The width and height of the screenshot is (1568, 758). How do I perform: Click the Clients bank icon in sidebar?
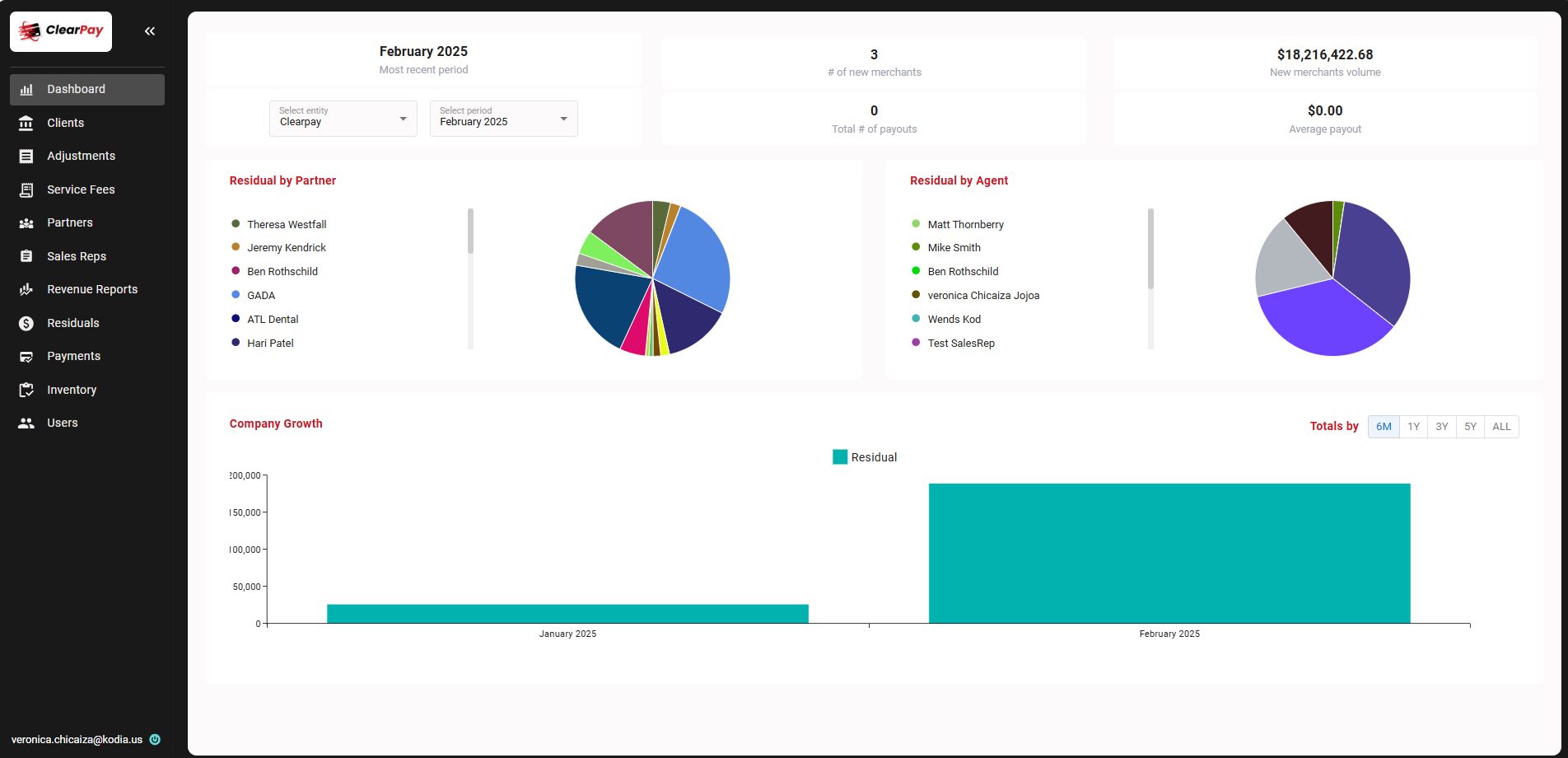pos(26,123)
